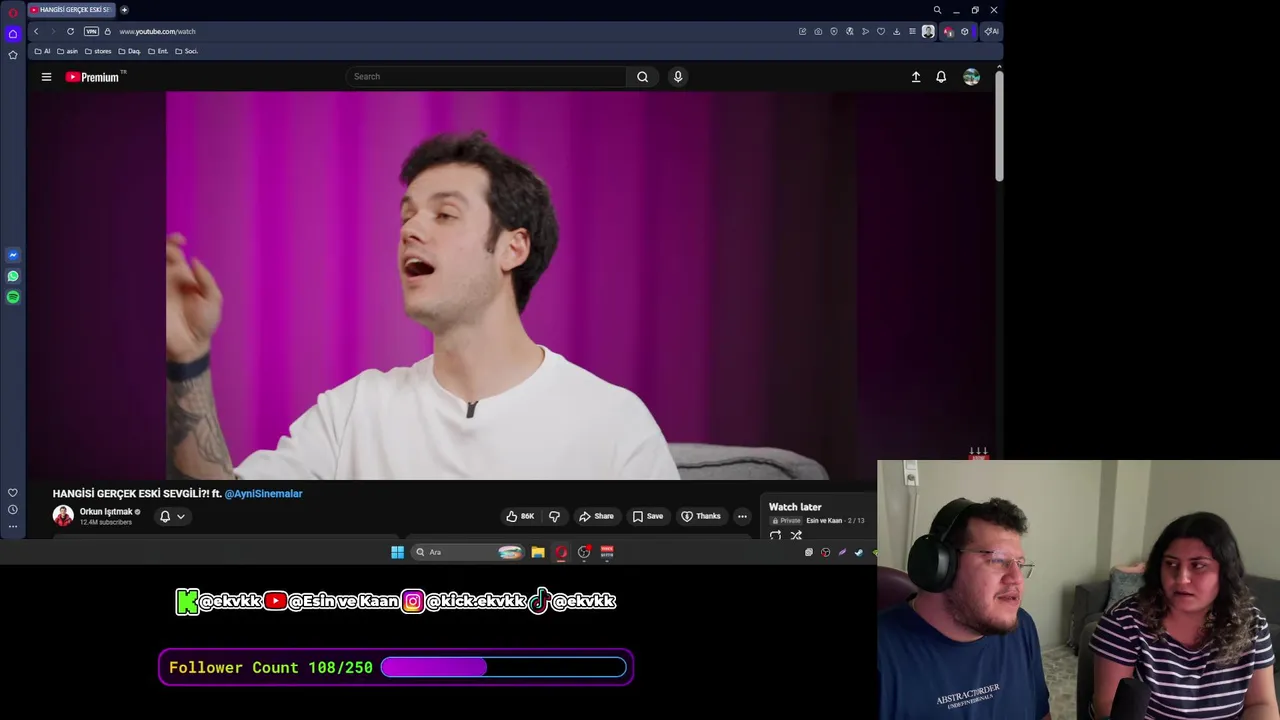The image size is (1280, 720).
Task: Open the Daq. bookmarks folder
Action: [130, 51]
